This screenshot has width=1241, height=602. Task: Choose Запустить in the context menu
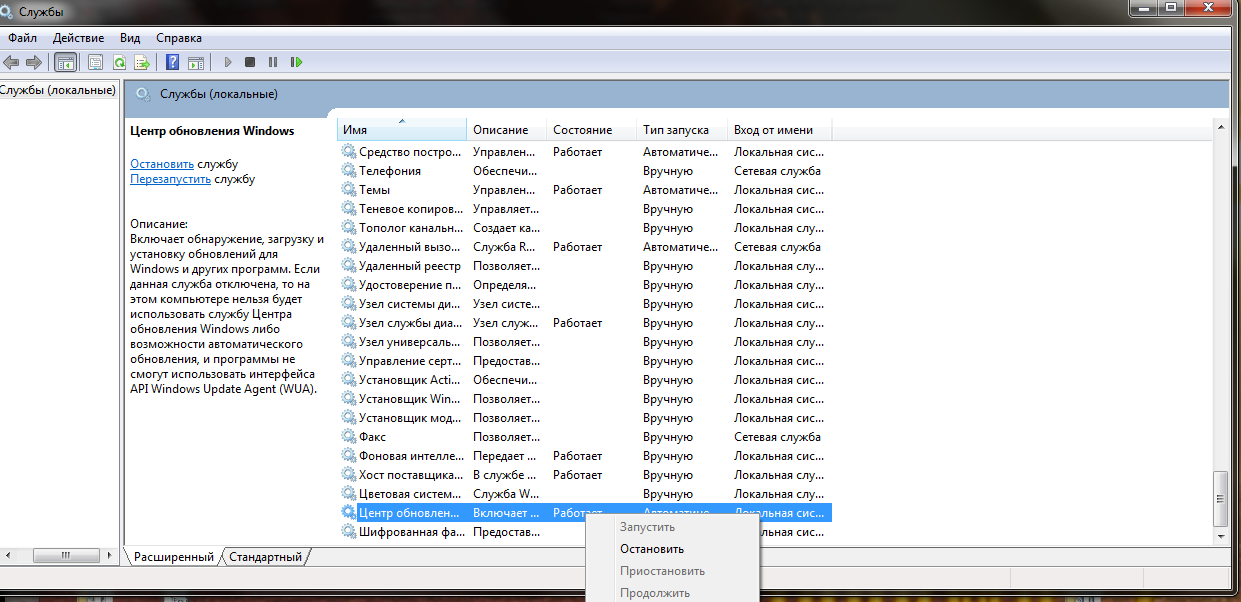pyautogui.click(x=647, y=527)
